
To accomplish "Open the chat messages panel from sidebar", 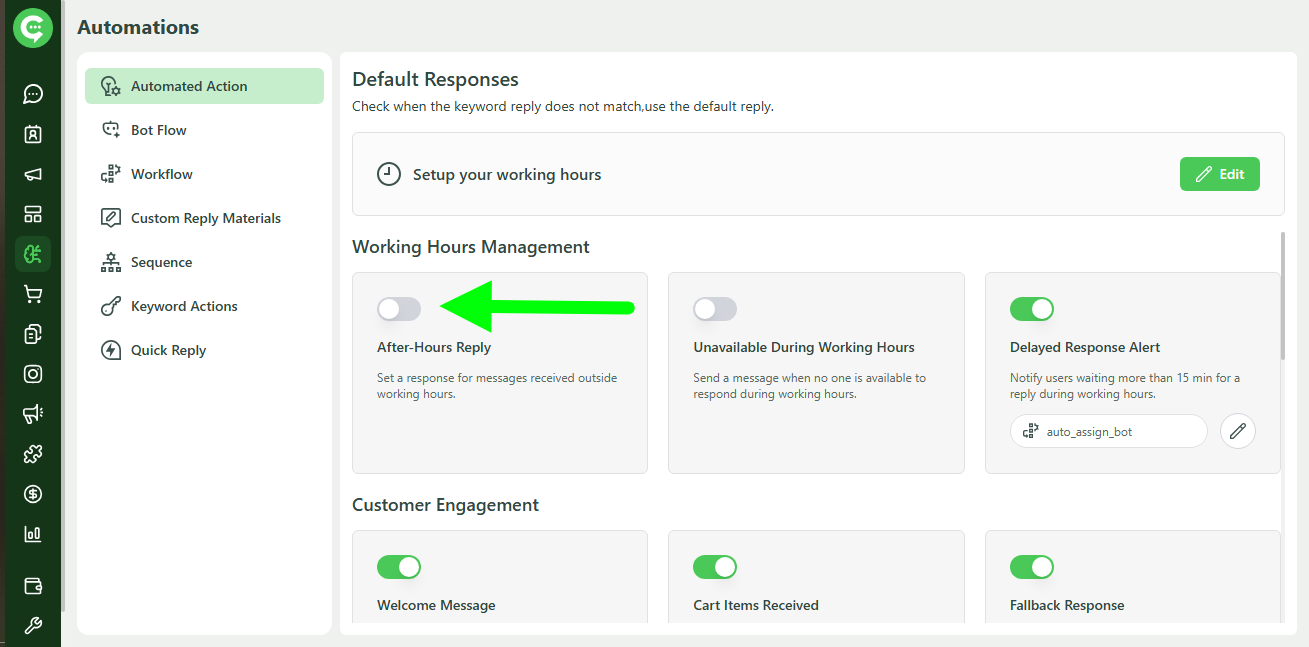I will [32, 93].
